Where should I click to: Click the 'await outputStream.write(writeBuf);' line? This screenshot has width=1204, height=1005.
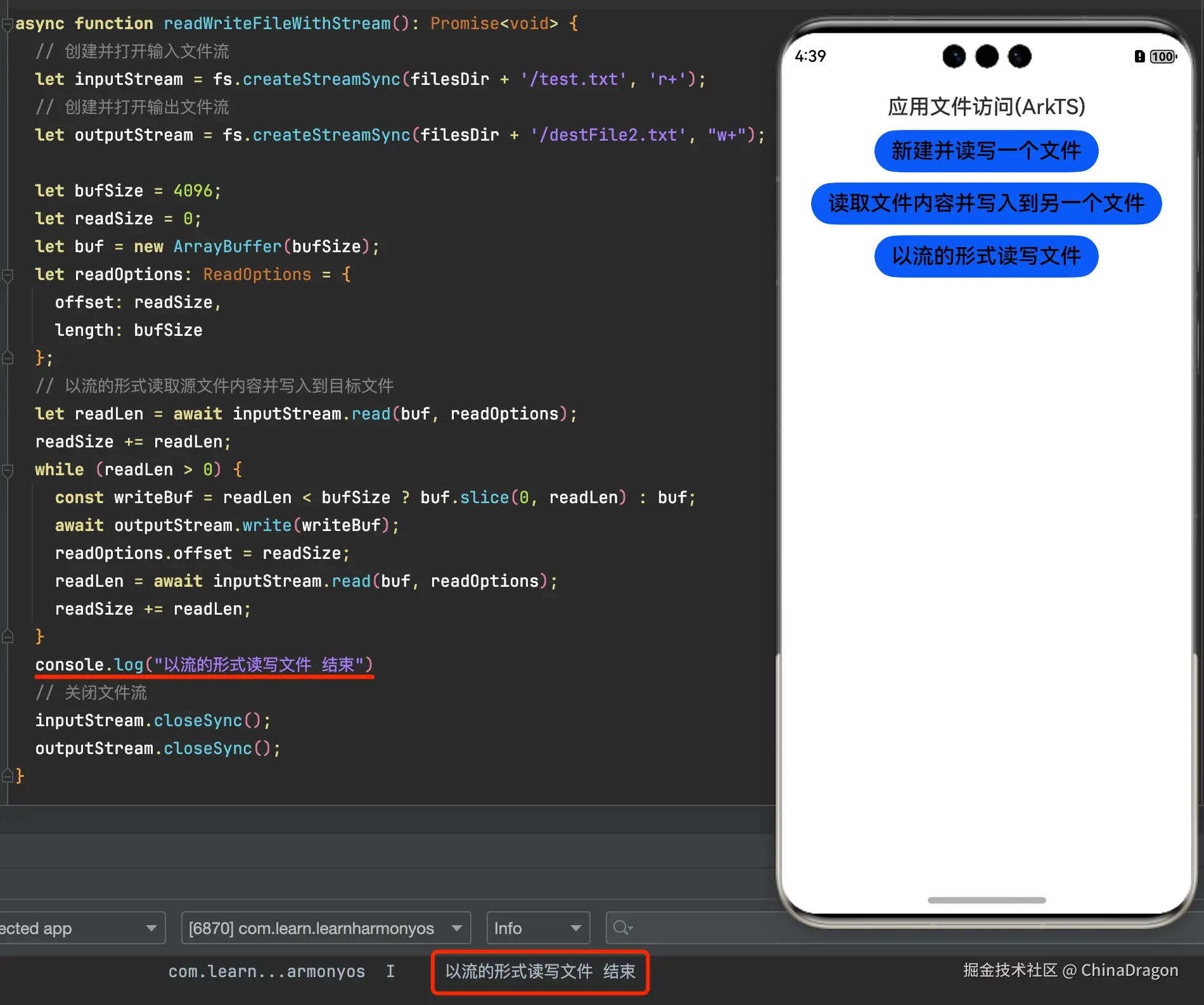point(227,525)
